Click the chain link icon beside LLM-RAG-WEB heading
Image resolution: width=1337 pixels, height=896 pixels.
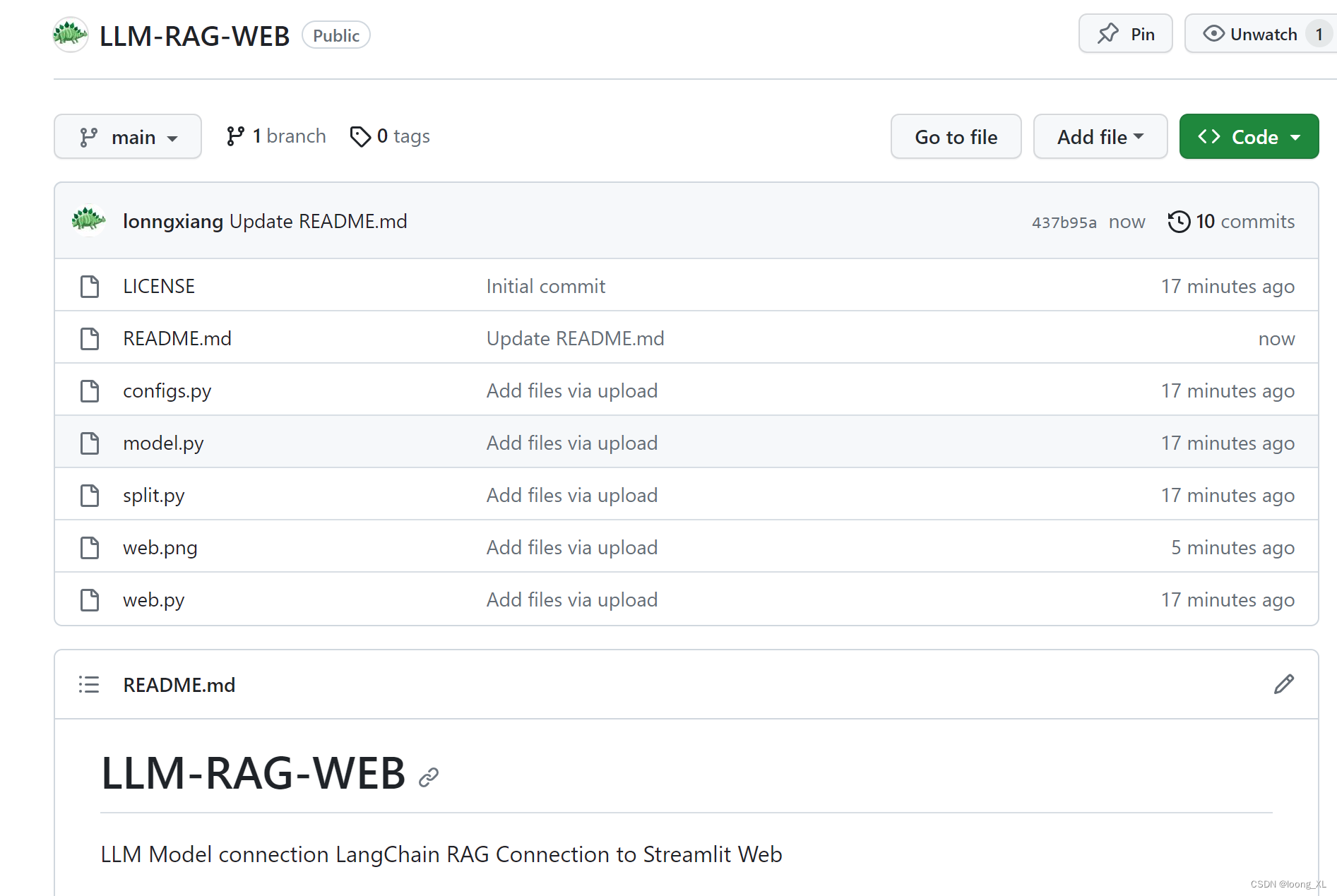[x=429, y=776]
